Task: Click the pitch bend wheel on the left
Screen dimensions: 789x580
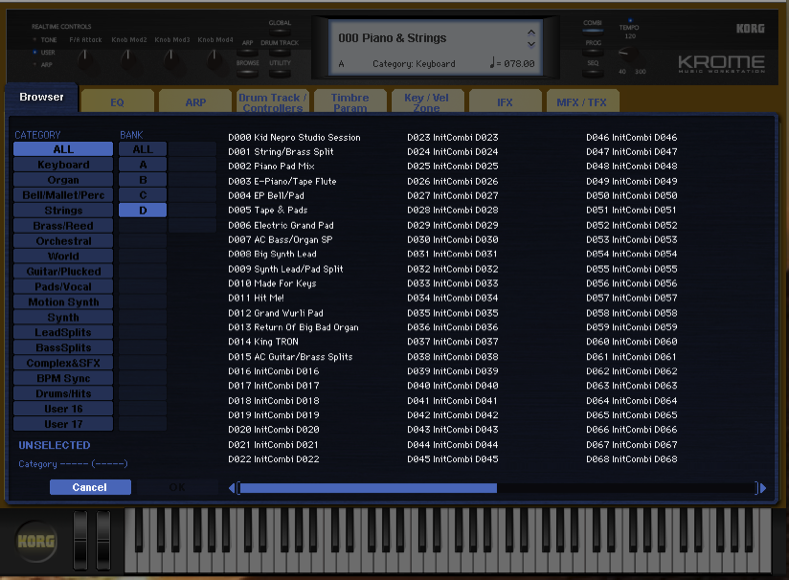Action: (81, 540)
